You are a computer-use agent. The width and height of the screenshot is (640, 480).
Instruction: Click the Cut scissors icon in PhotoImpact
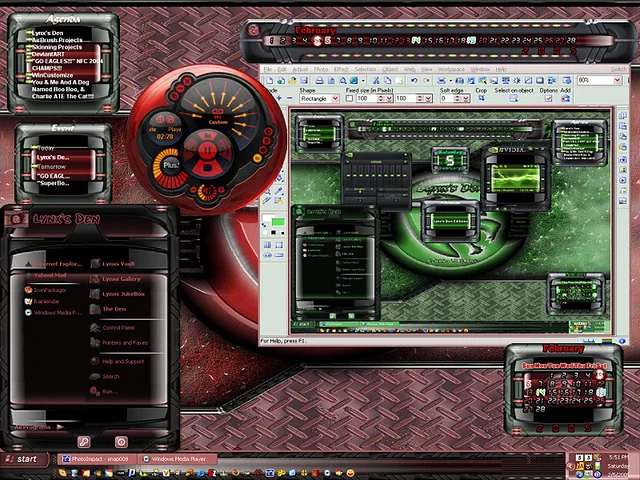[376, 80]
